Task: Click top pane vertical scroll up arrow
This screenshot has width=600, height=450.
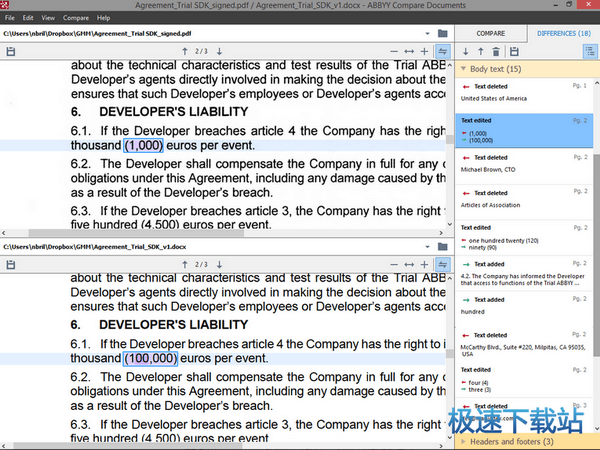Action: [x=450, y=65]
